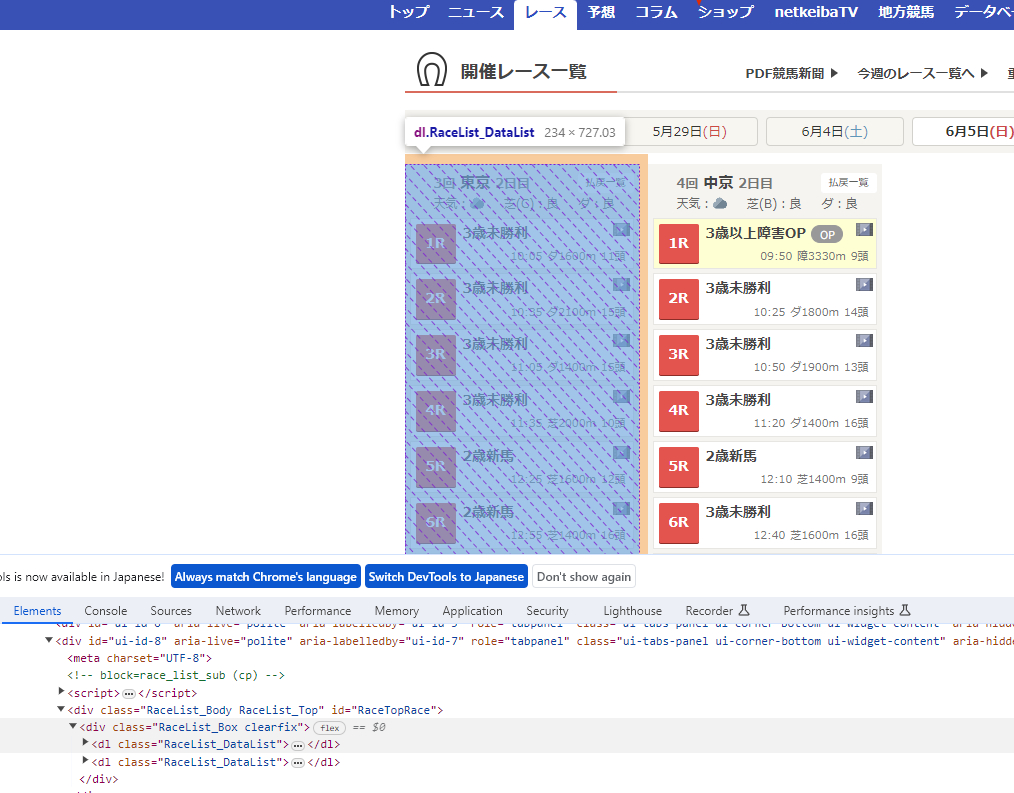Viewport: 1014px width, 793px height.
Task: Open the コラム nav menu item
Action: click(656, 12)
